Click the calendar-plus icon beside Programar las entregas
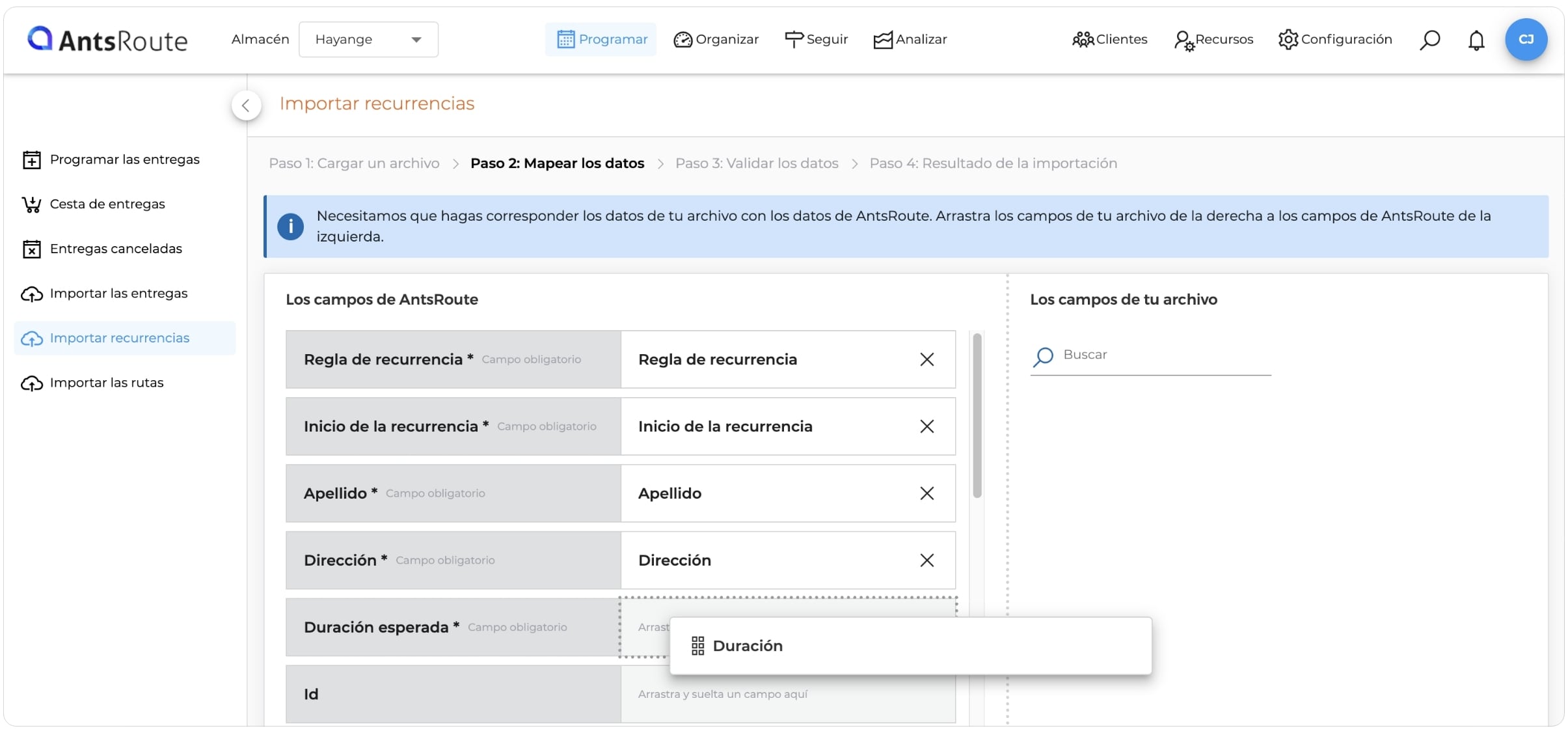1568x733 pixels. point(32,159)
